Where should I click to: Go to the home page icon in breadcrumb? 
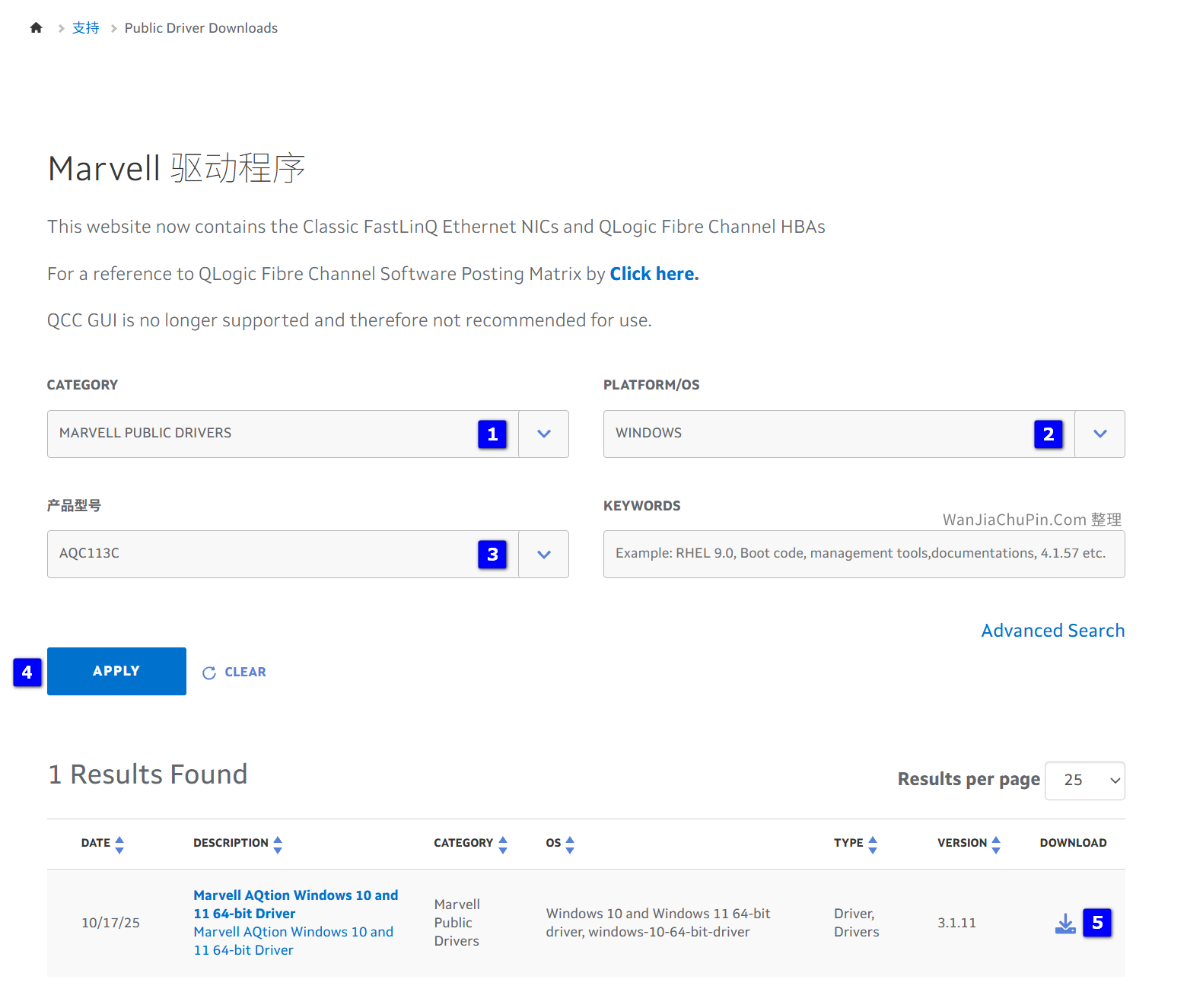36,28
